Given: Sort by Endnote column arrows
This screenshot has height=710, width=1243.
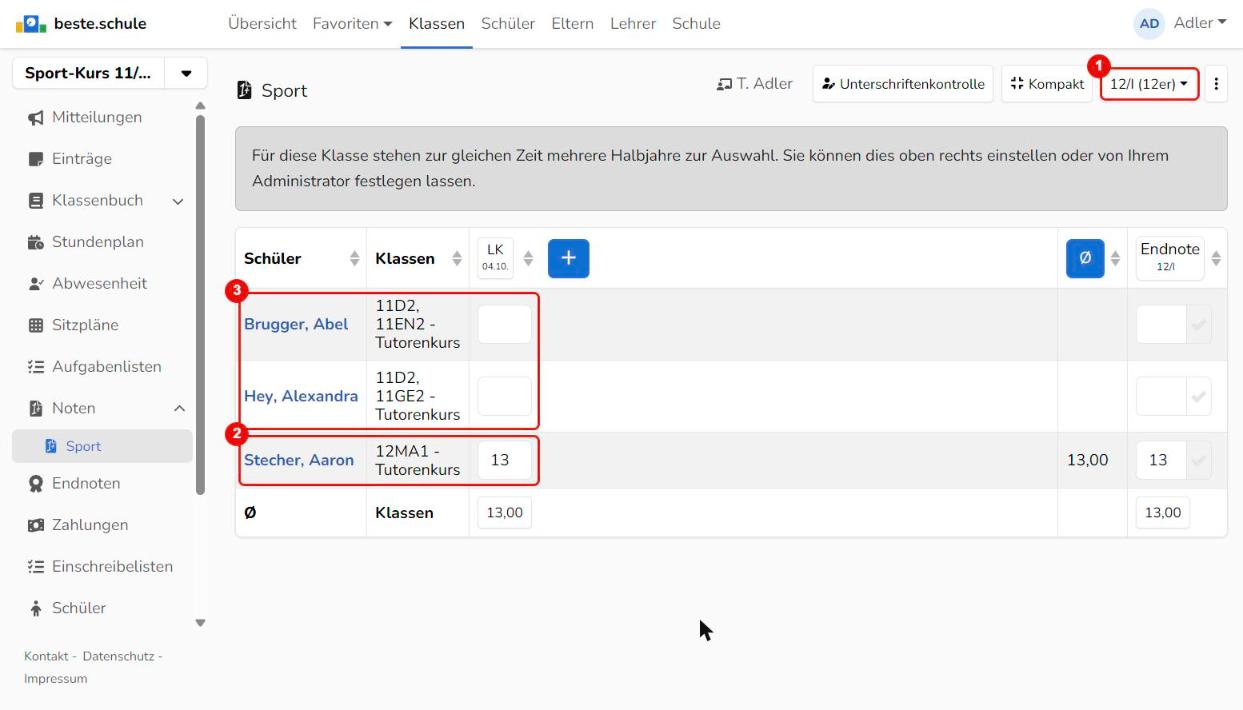Looking at the screenshot, I should pyautogui.click(x=1217, y=259).
